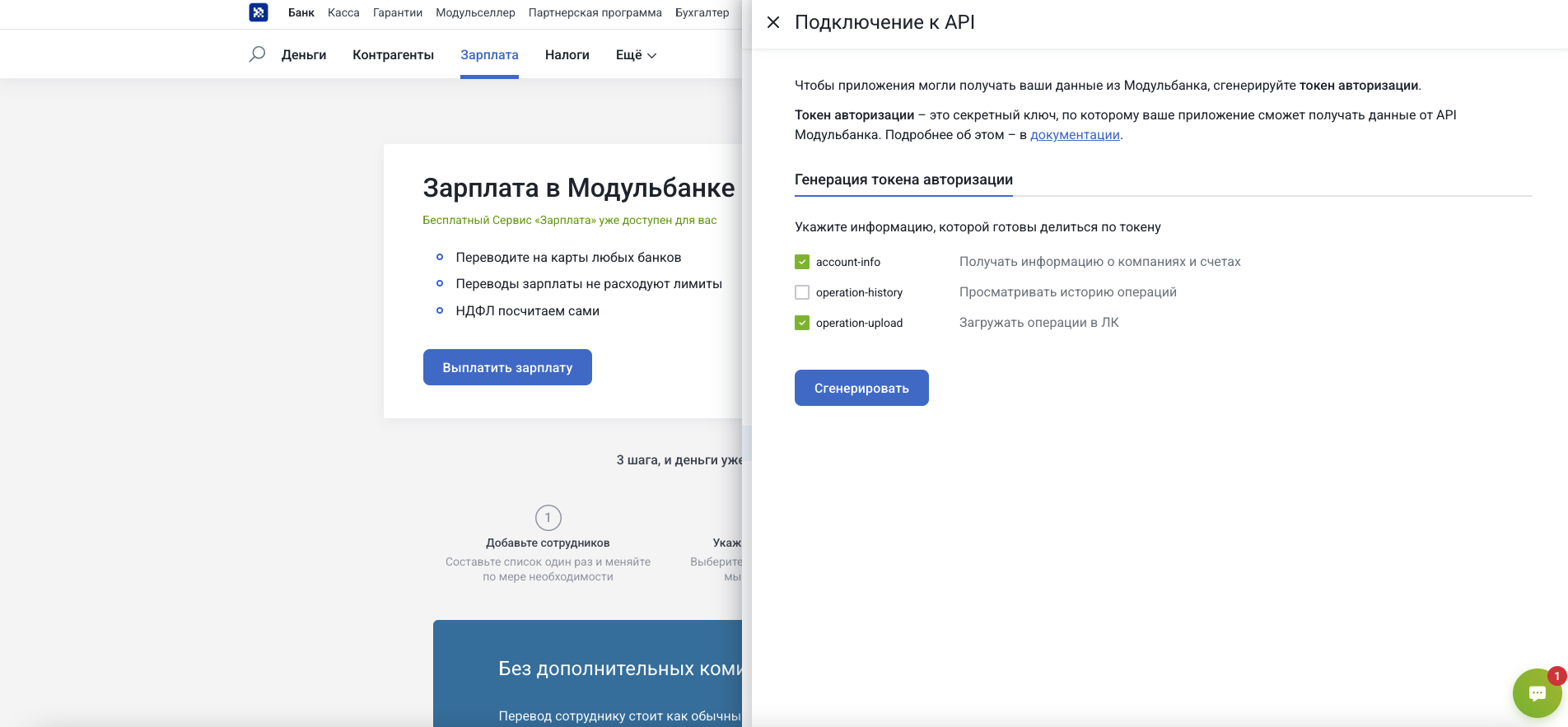Click 'Переводы зарплаты не расходуют лимиты'
This screenshot has height=727, width=1568.
click(x=589, y=284)
